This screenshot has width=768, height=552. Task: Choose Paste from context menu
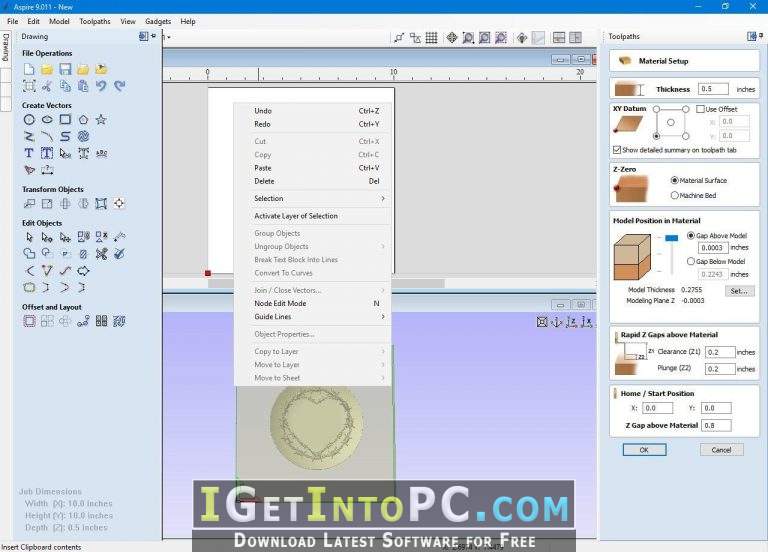tap(312, 168)
